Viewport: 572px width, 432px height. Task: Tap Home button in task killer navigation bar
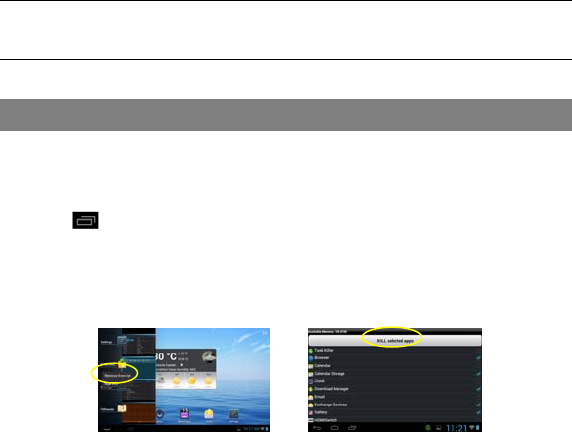334,428
